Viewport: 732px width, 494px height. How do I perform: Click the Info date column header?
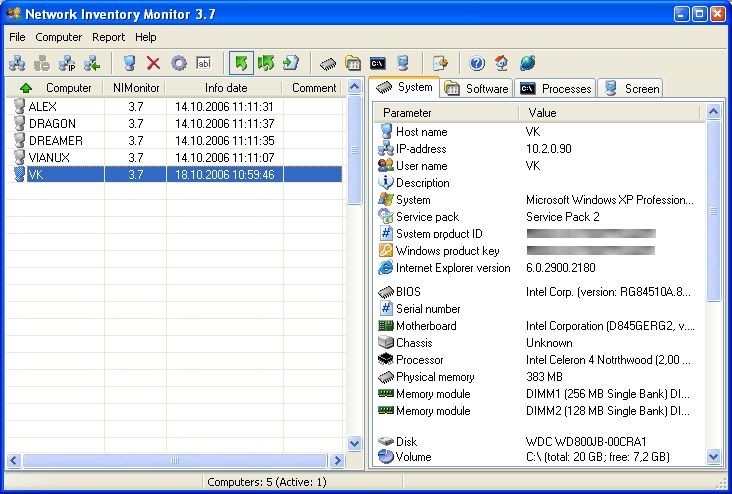(x=226, y=88)
